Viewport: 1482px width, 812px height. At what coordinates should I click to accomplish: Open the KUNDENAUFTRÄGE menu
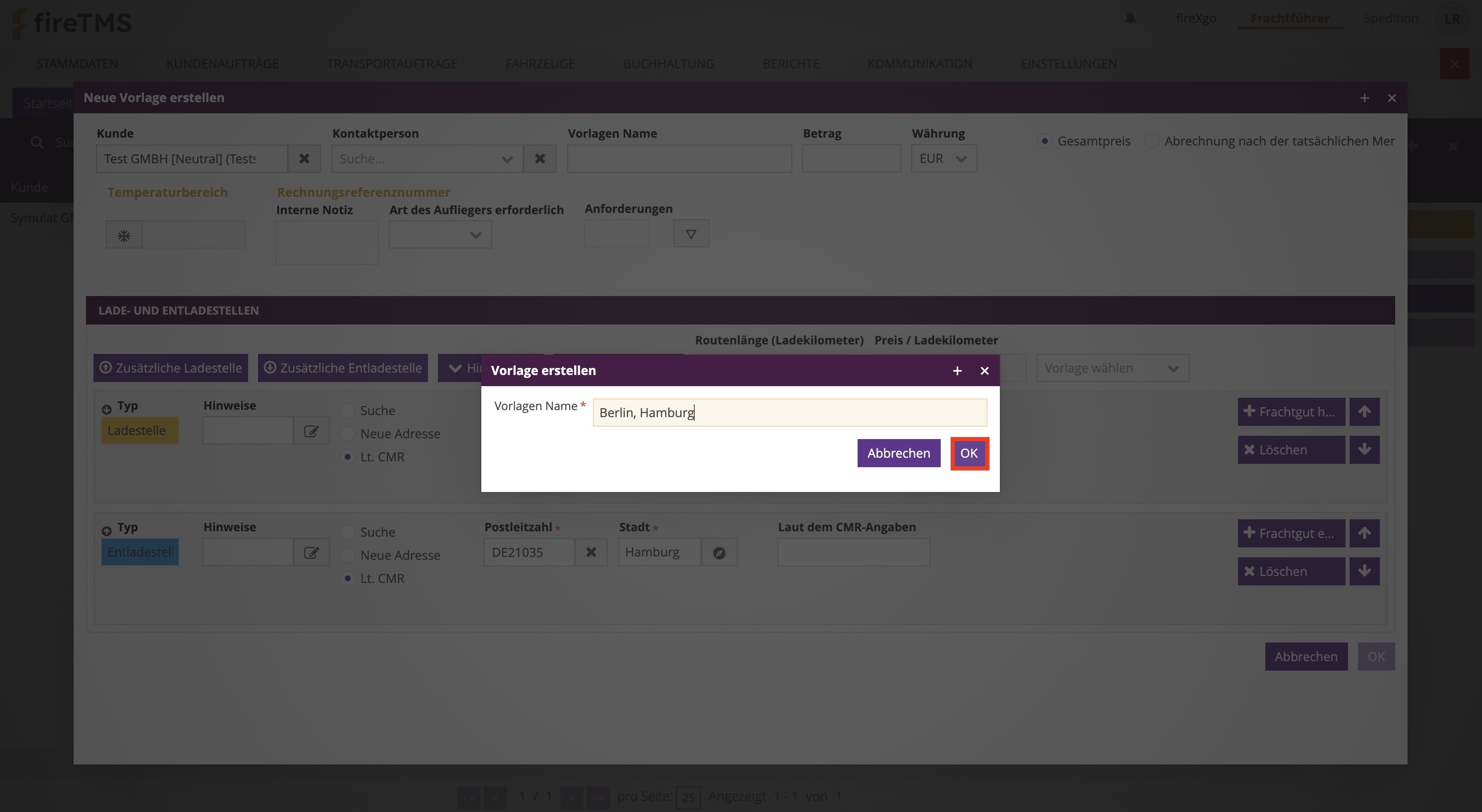coord(222,64)
